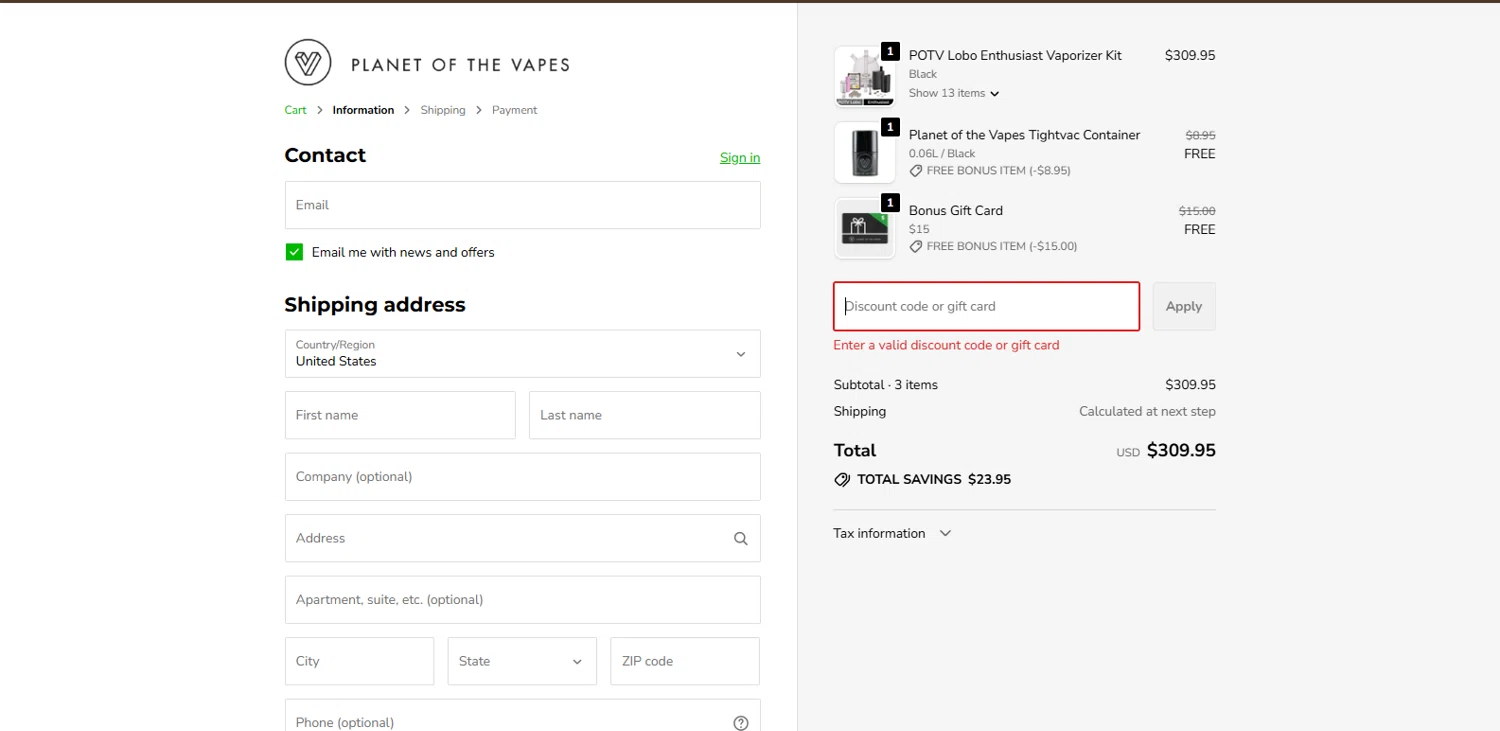Screen dimensions: 1500x731
Task: Click the TOTAL SAVINGS $23.95 text
Action: click(934, 480)
